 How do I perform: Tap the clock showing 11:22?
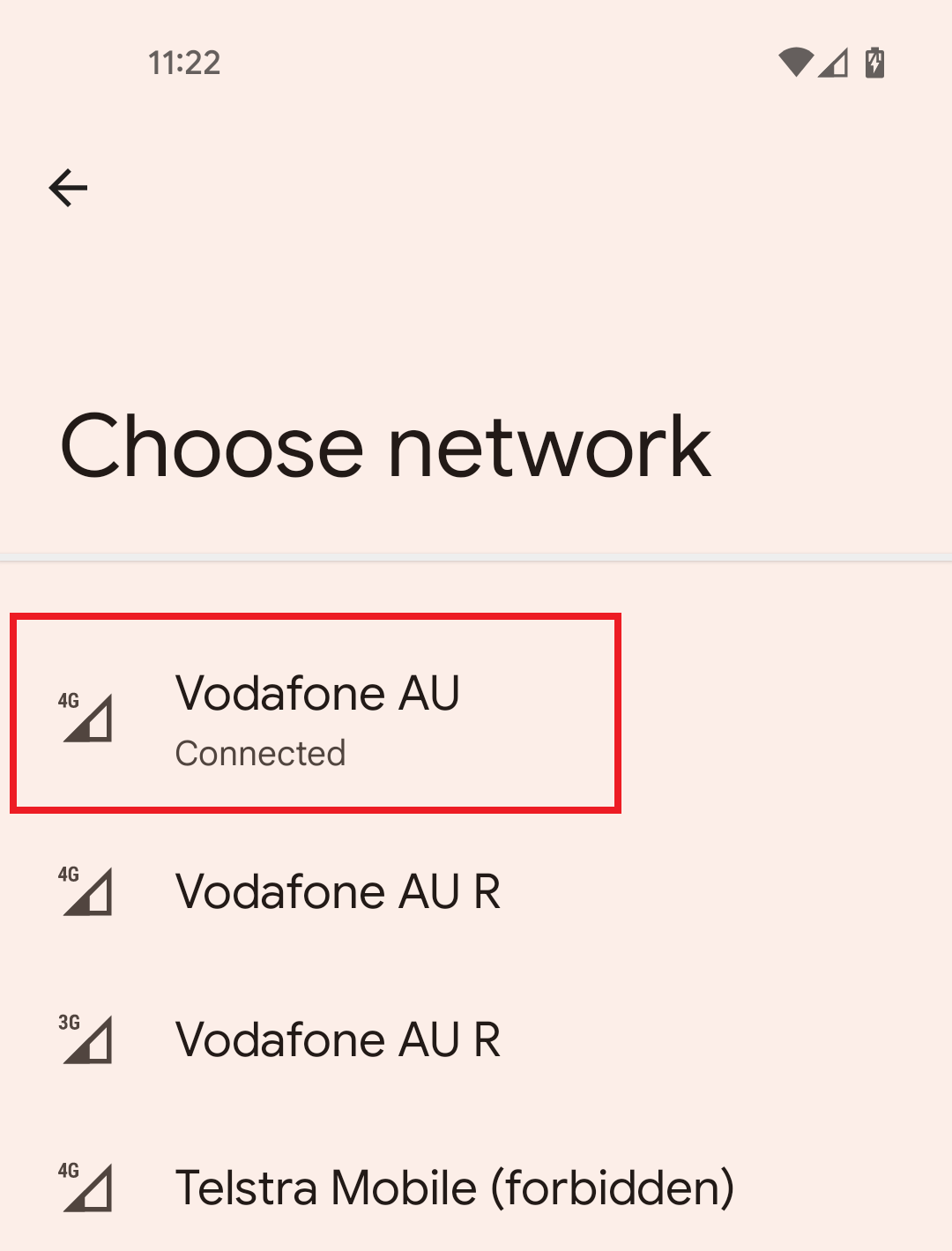(x=183, y=62)
